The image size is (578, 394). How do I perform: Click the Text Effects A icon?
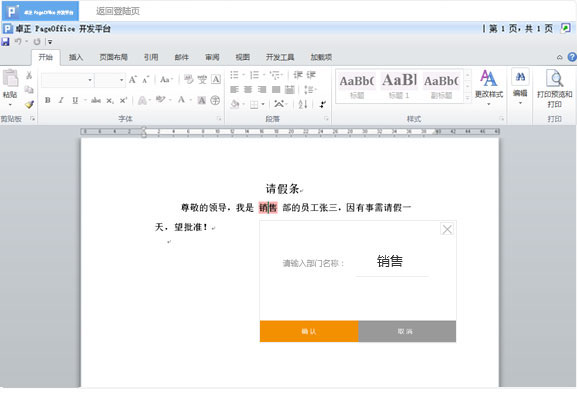point(142,100)
